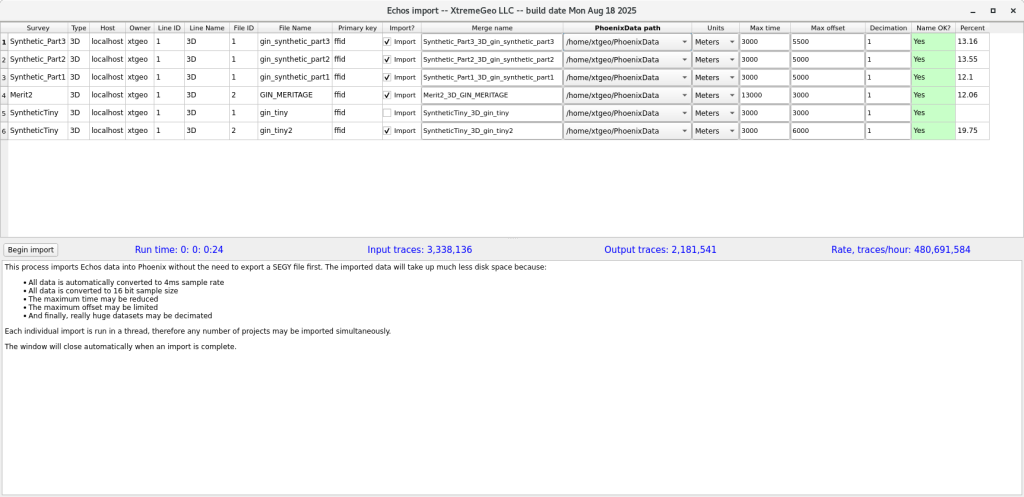Open Units dropdown for gin_tiny row
Image resolution: width=1024 pixels, height=497 pixels.
click(715, 113)
